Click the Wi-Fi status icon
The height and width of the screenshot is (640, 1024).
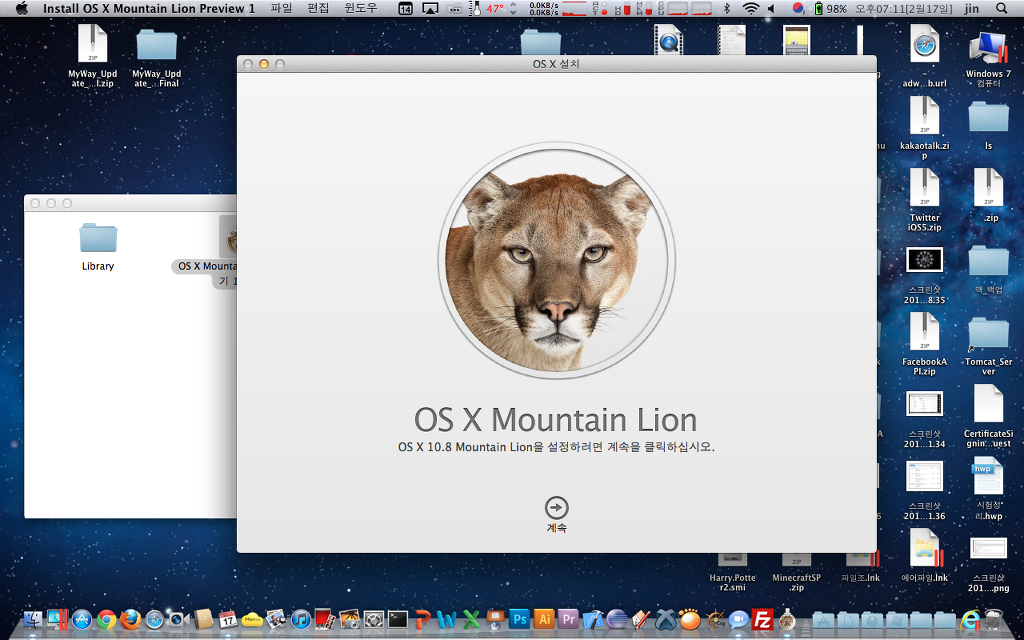pos(751,8)
